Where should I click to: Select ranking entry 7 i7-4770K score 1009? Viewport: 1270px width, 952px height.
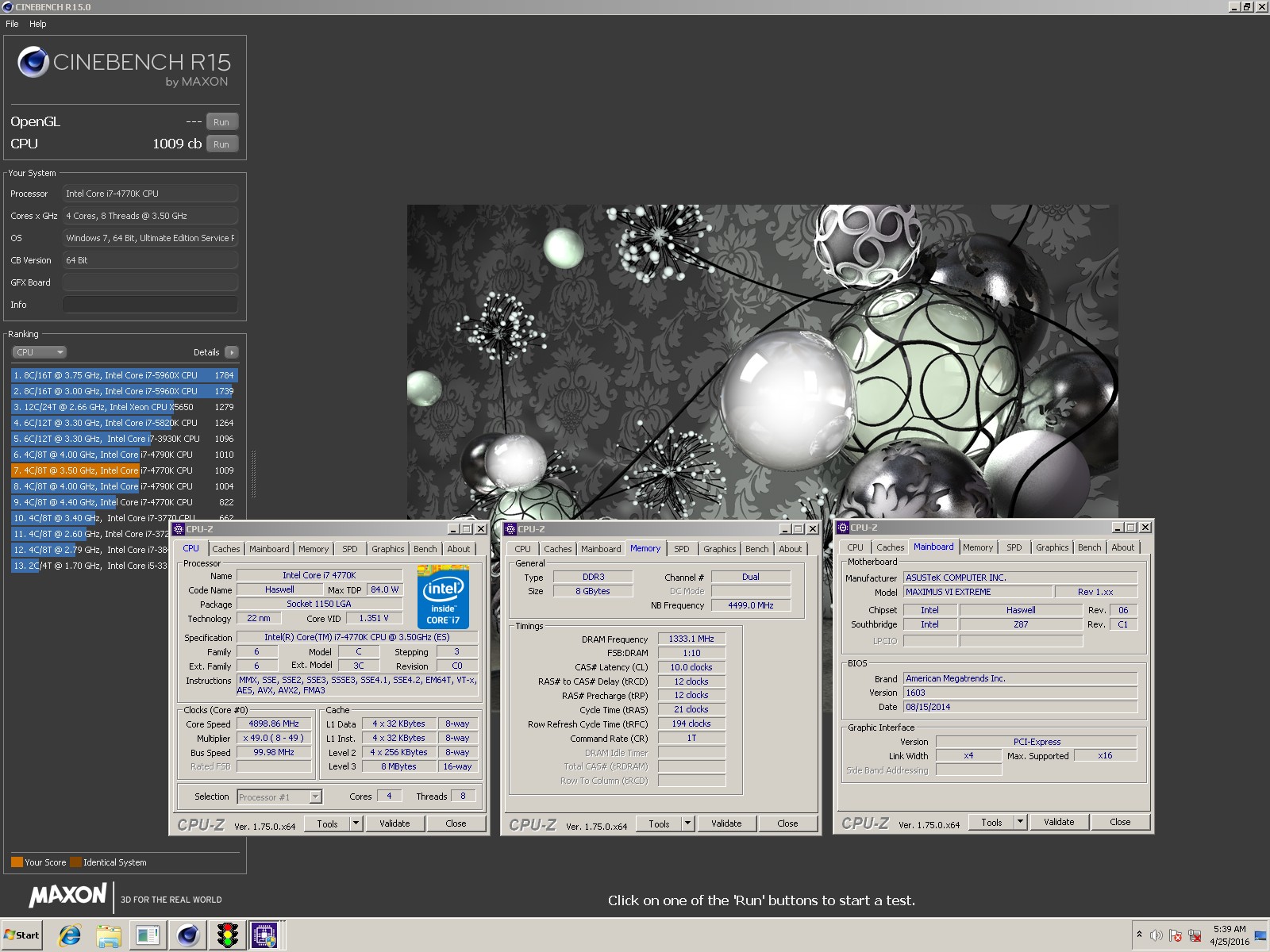[x=124, y=470]
